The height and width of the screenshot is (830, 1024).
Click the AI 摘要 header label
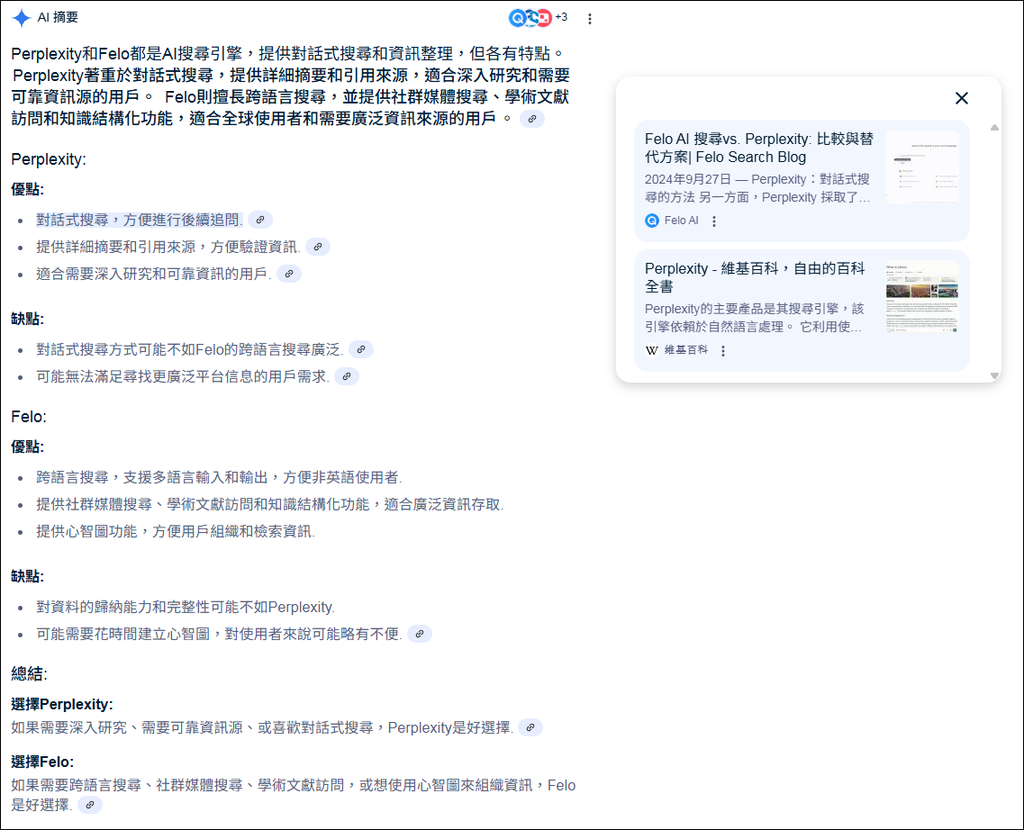click(57, 18)
